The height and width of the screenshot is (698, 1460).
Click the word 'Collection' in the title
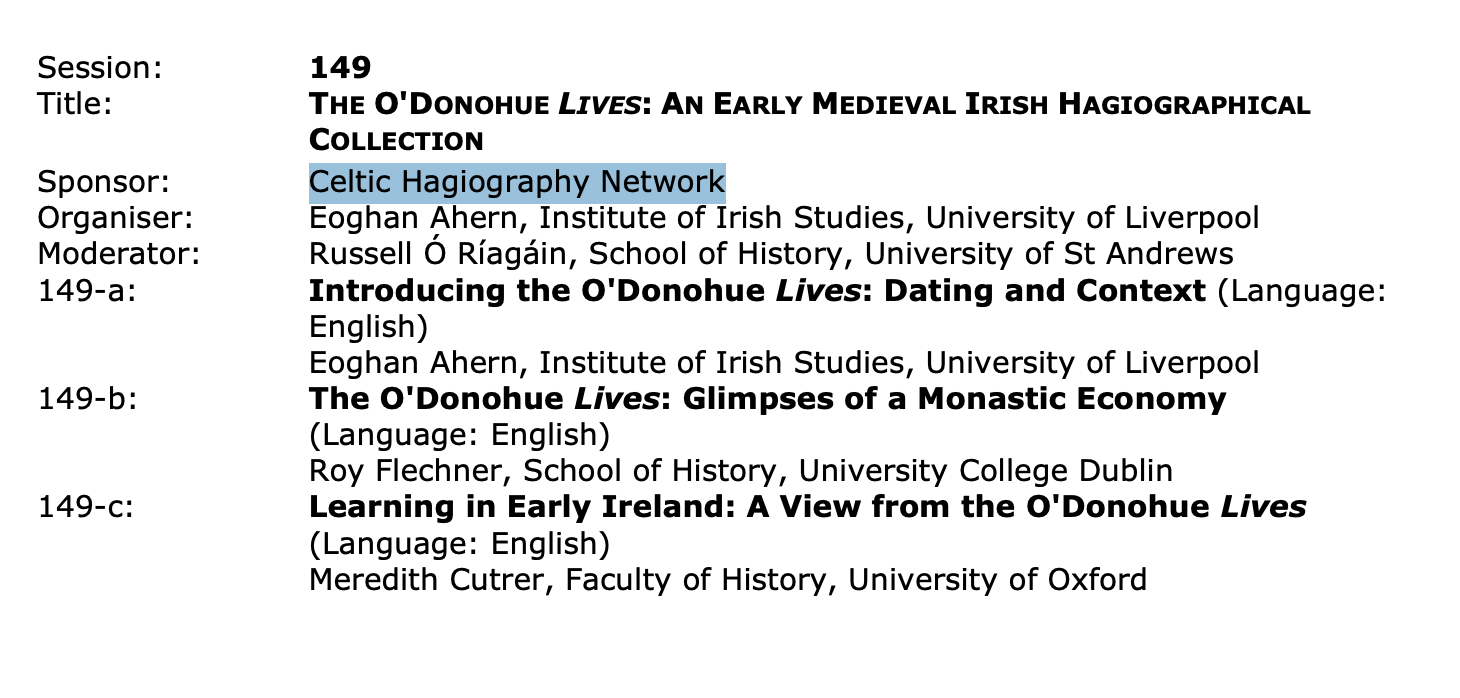tap(396, 139)
